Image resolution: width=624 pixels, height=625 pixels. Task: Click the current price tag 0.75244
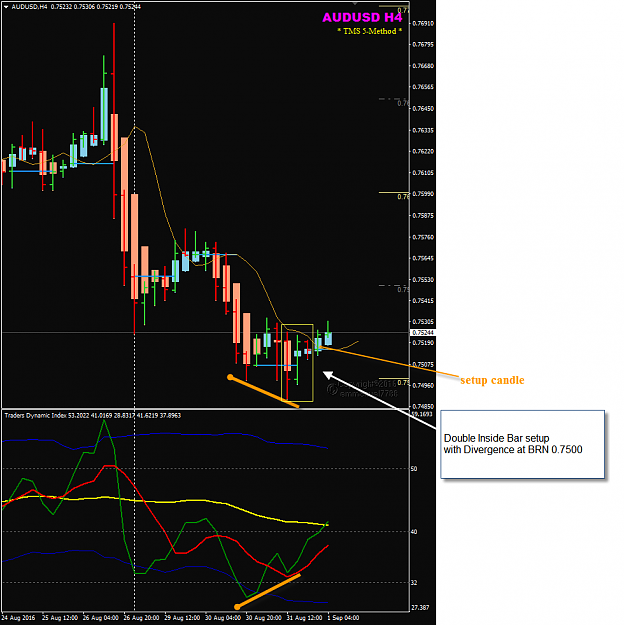point(423,332)
